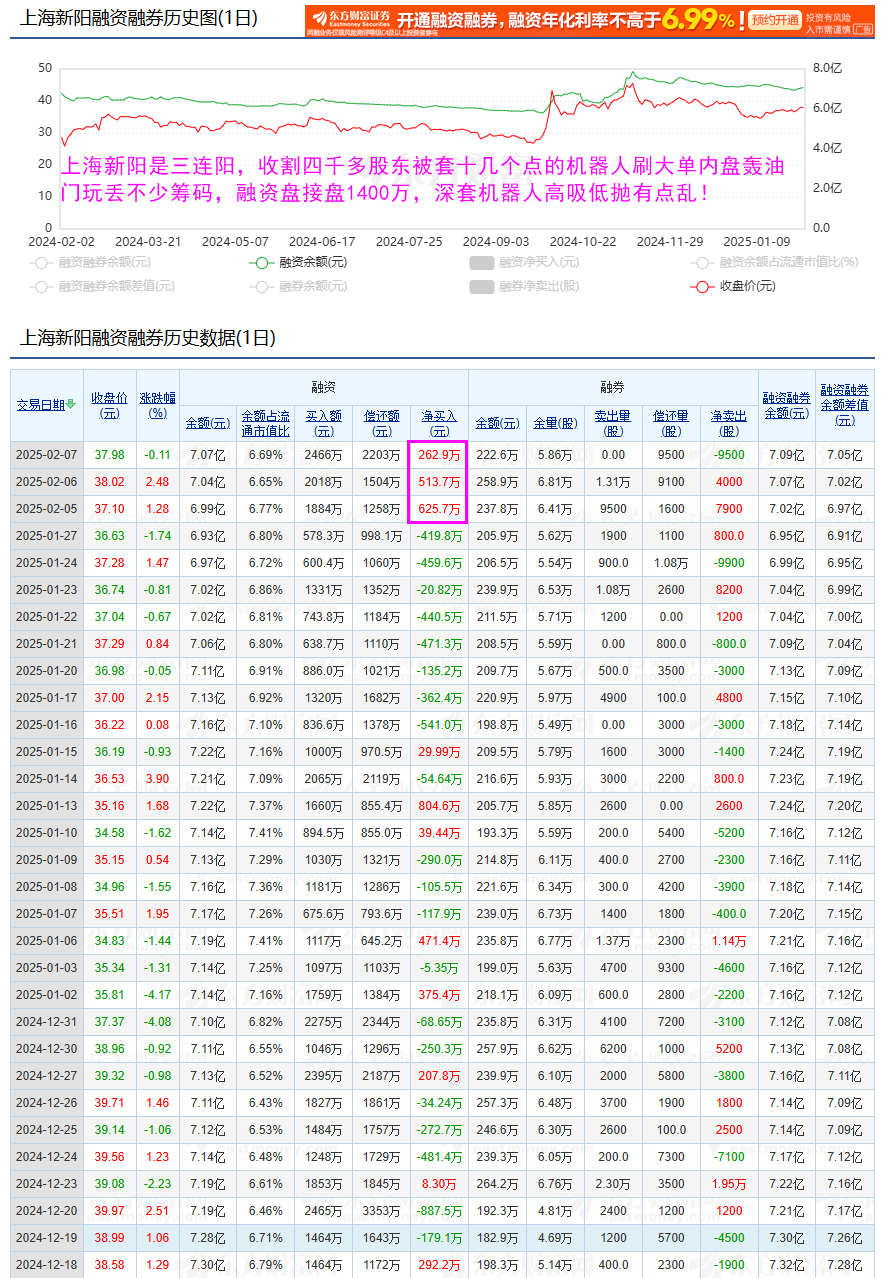Toggle the 收盘价(元) red legend series
This screenshot has width=883, height=1278.
733,286
